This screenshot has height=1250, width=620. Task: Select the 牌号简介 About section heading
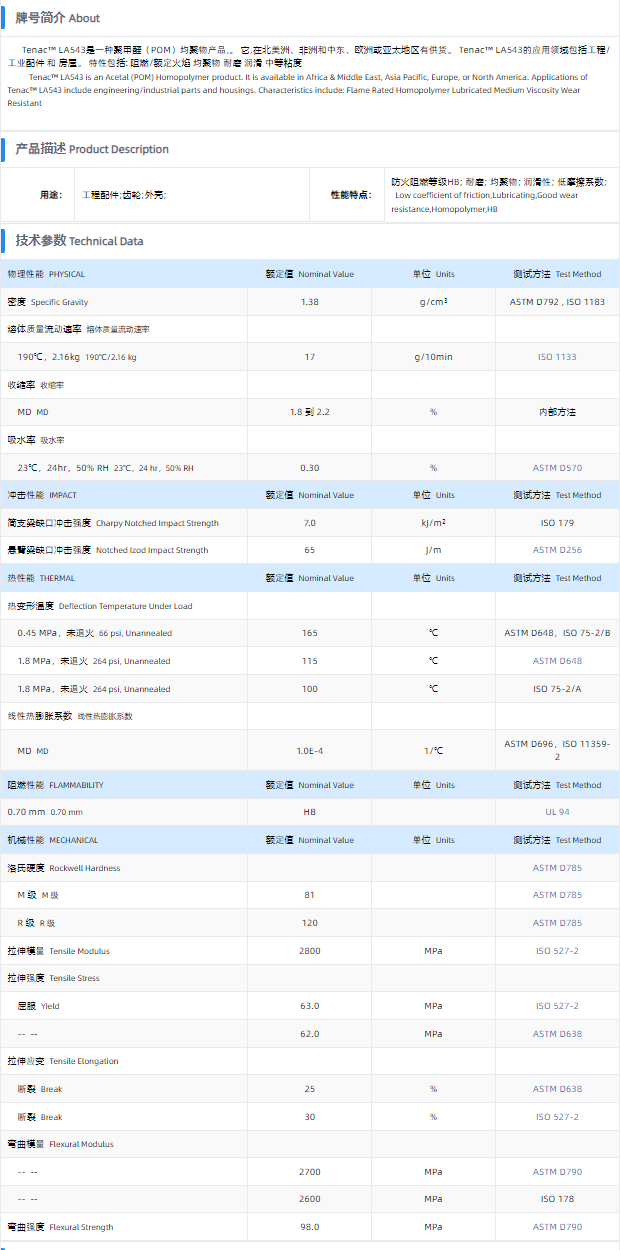(x=57, y=18)
